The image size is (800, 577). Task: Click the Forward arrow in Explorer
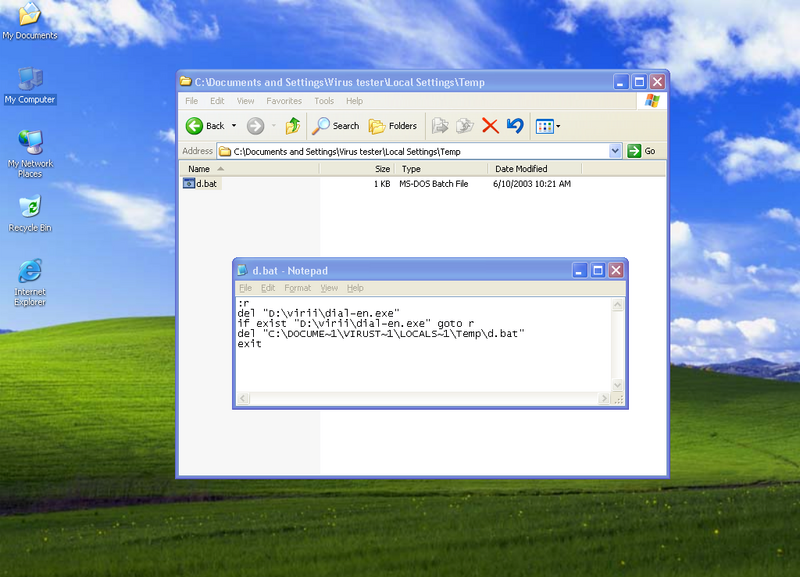[x=256, y=126]
